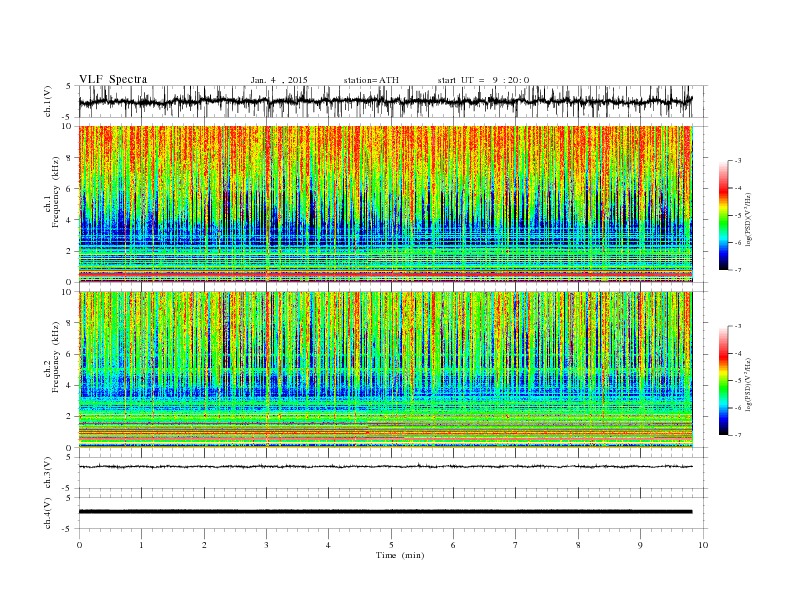This screenshot has width=792, height=612.
Task: Click the '-3' tick on ch.1 colorbar
Action: 738,161
